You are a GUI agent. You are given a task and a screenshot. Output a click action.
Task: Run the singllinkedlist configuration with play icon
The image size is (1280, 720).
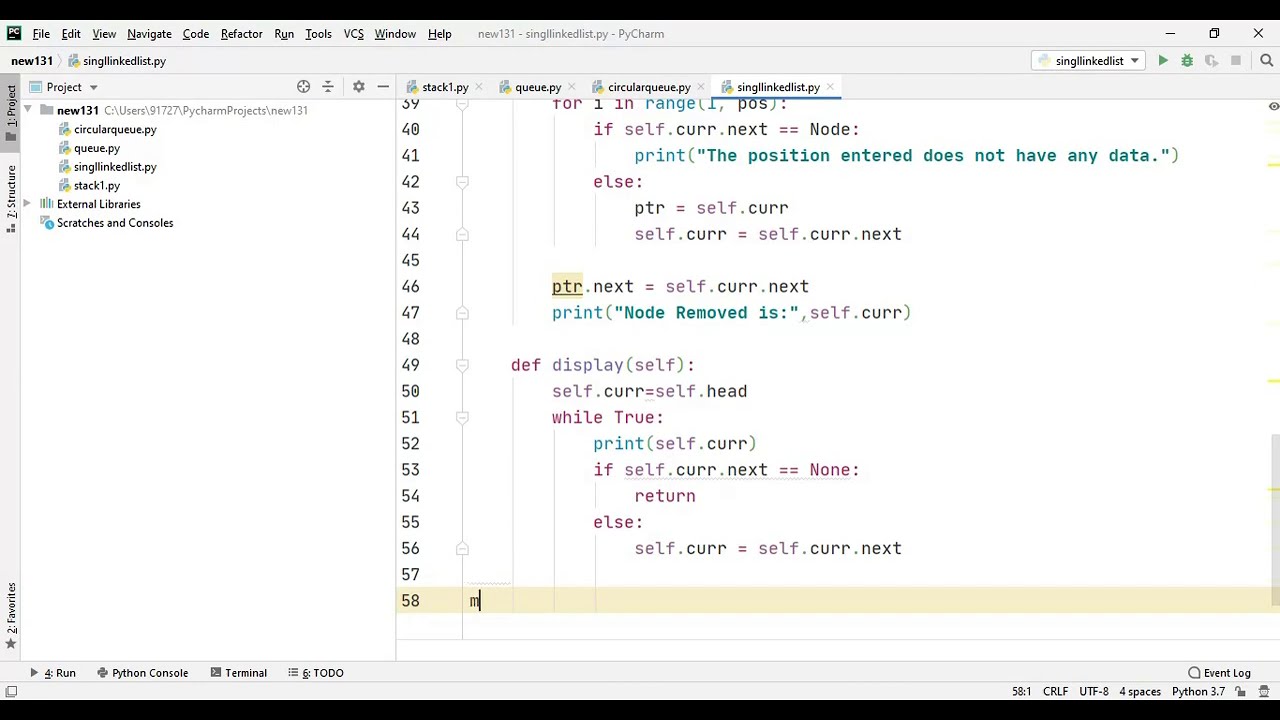[1163, 61]
